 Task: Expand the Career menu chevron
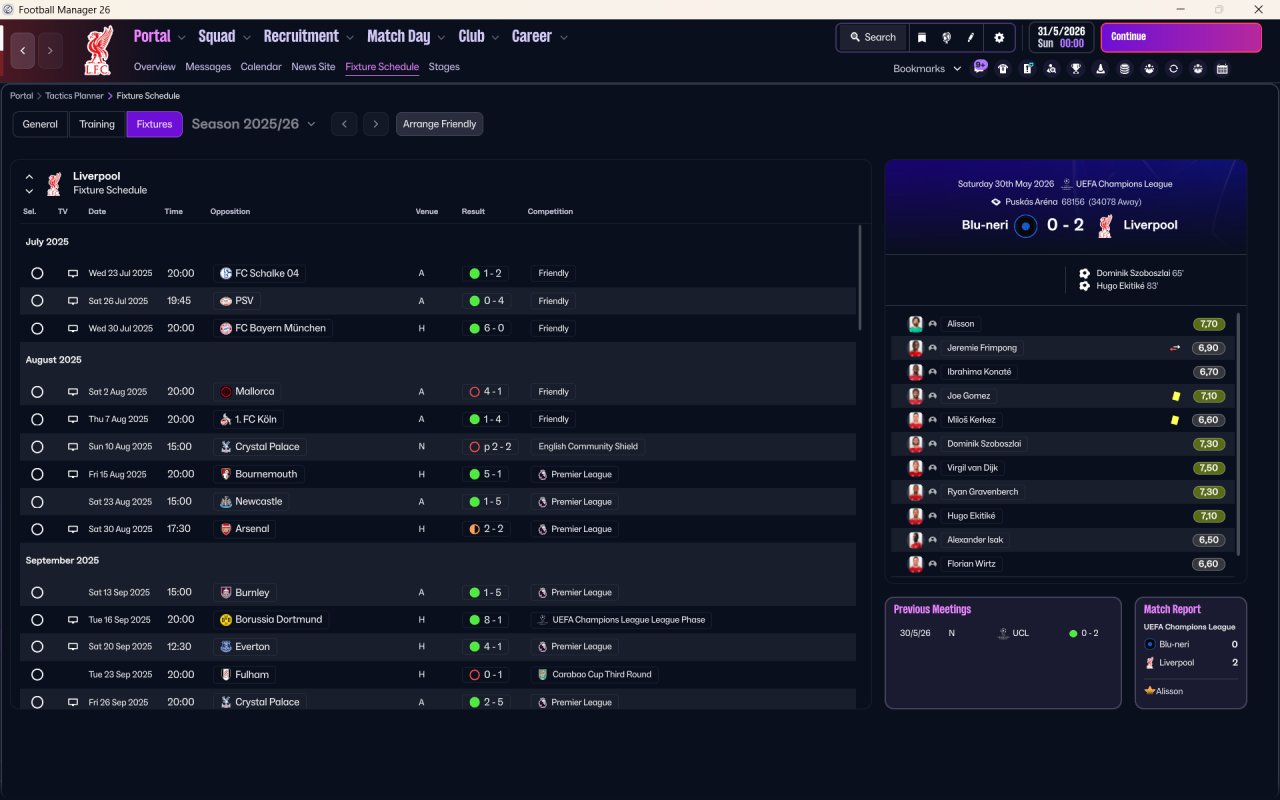[563, 38]
